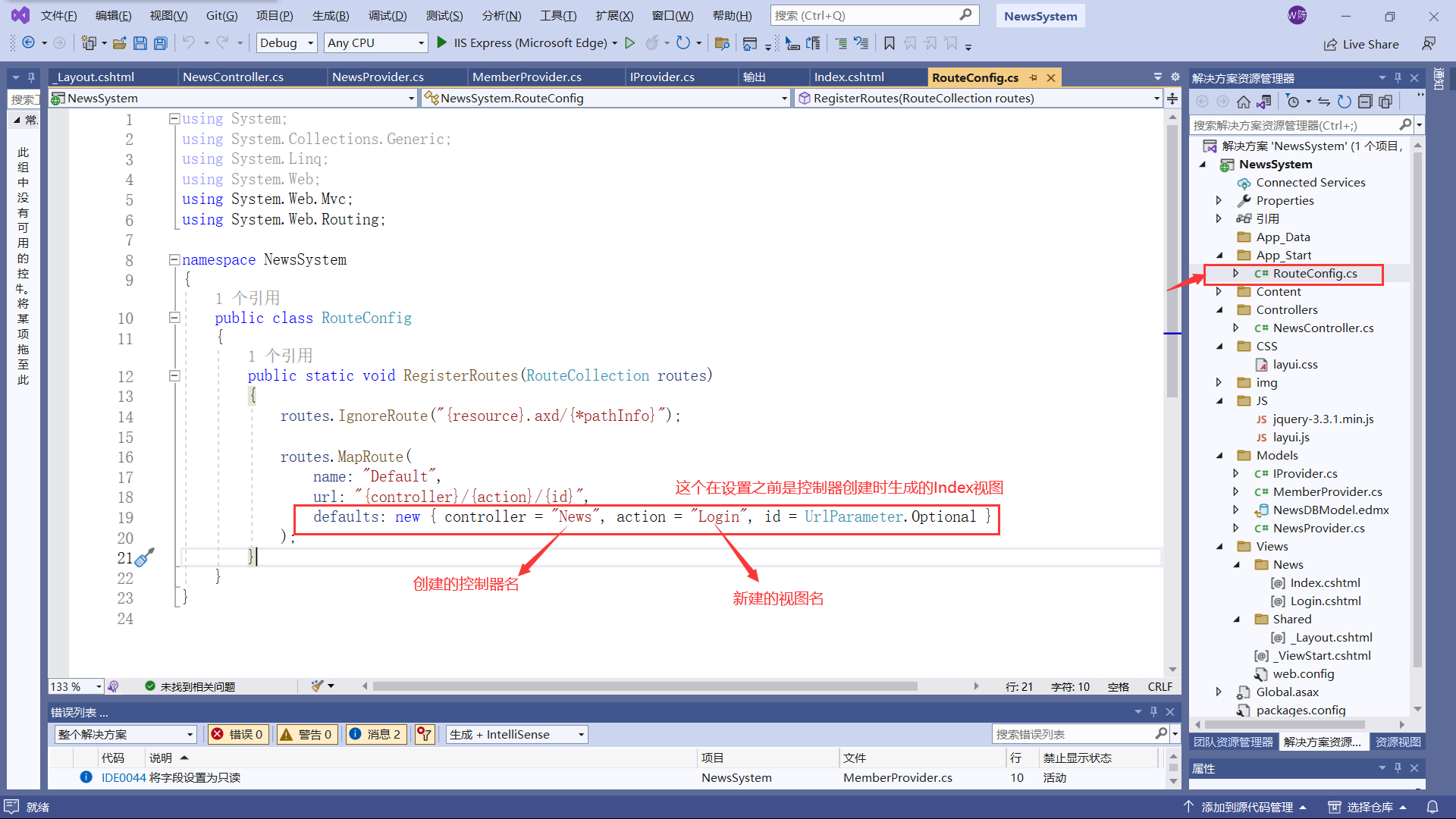Click the bookmark toggle icon in toolbar
Screen dimensions: 1456x819
click(890, 43)
